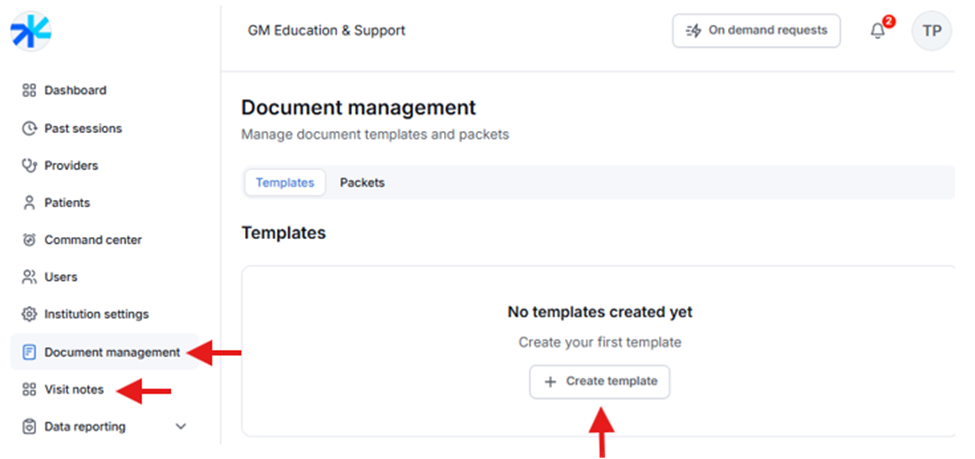
Task: Open the TP user avatar menu
Action: pyautogui.click(x=931, y=31)
